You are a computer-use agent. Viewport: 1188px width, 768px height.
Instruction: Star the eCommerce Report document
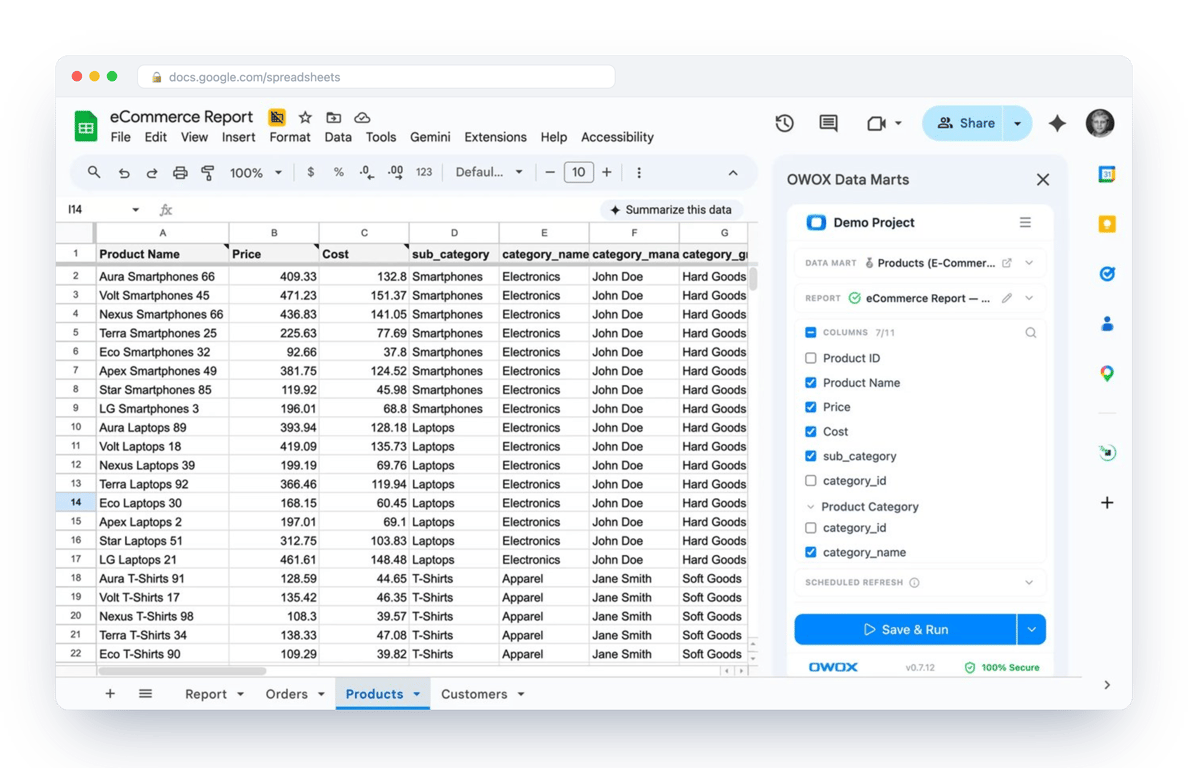305,117
